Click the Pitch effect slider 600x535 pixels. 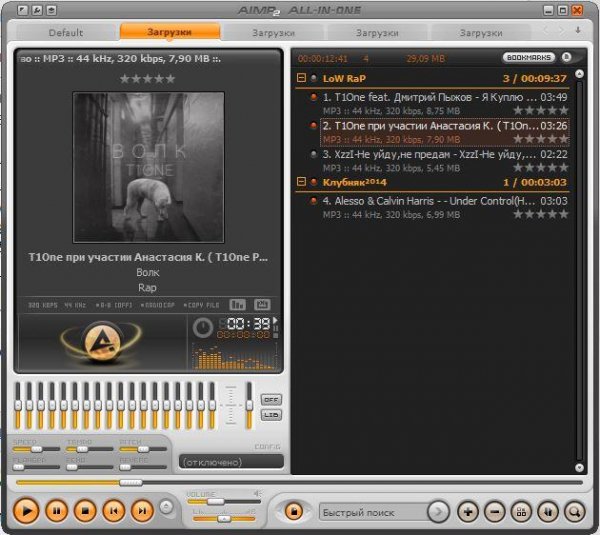tap(143, 449)
